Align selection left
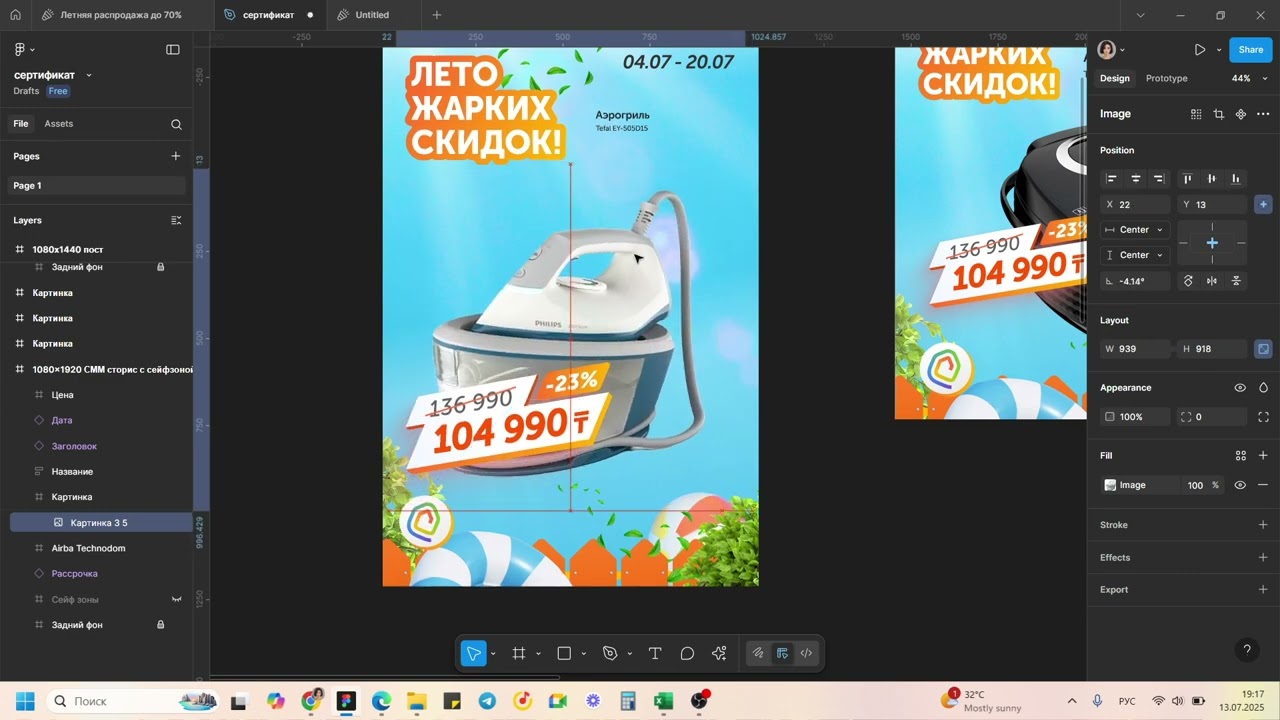This screenshot has height=720, width=1280. point(1111,178)
